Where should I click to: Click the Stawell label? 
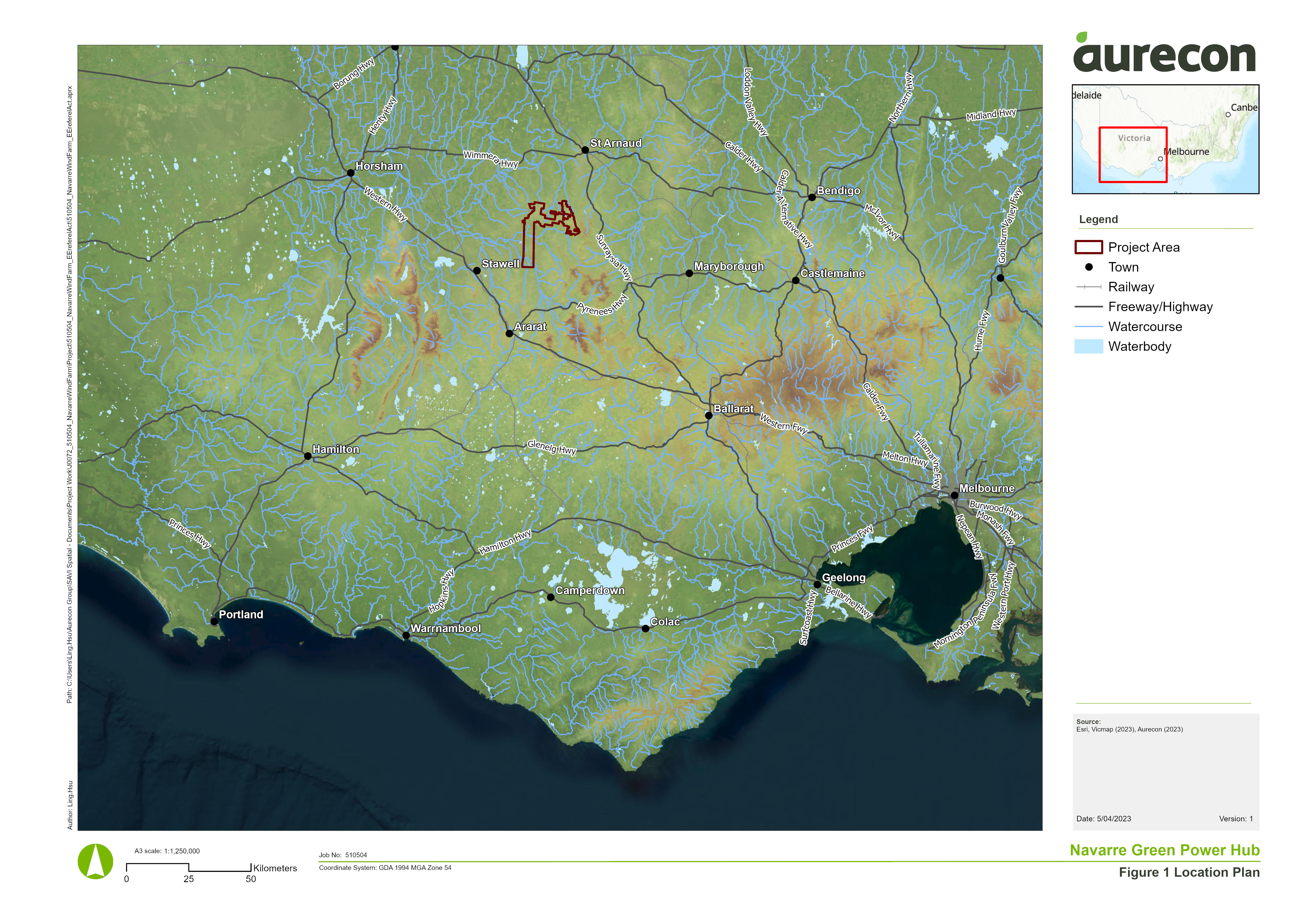coord(500,264)
